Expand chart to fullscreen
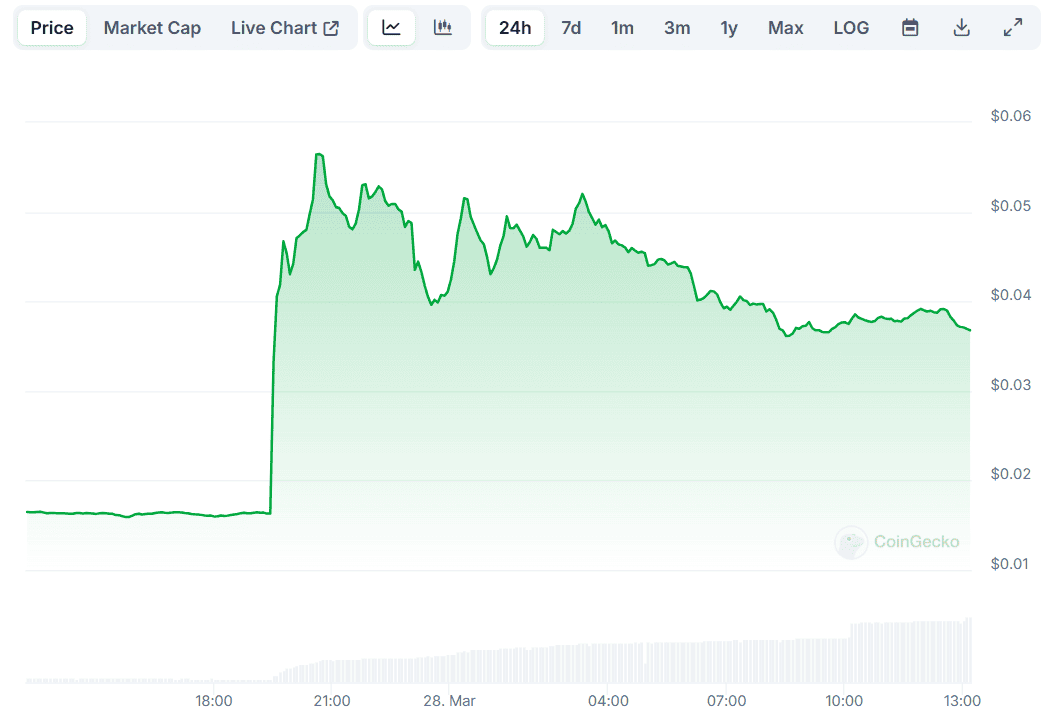 coord(1013,28)
